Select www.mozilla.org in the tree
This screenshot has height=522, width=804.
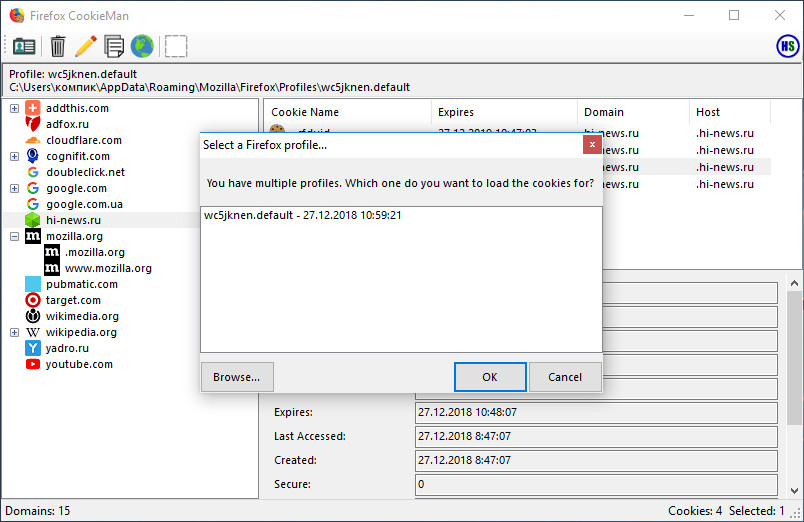pyautogui.click(x=108, y=268)
